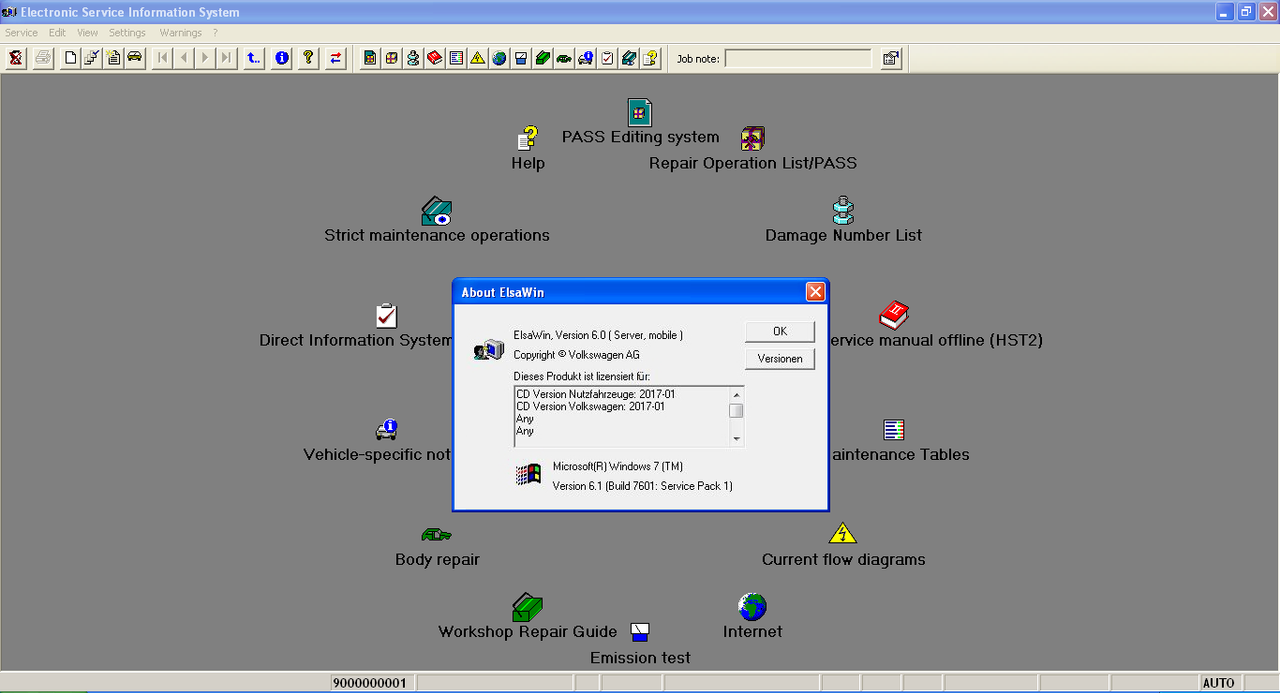Click the license list scroll-down arrow
This screenshot has height=693, width=1280.
(736, 438)
